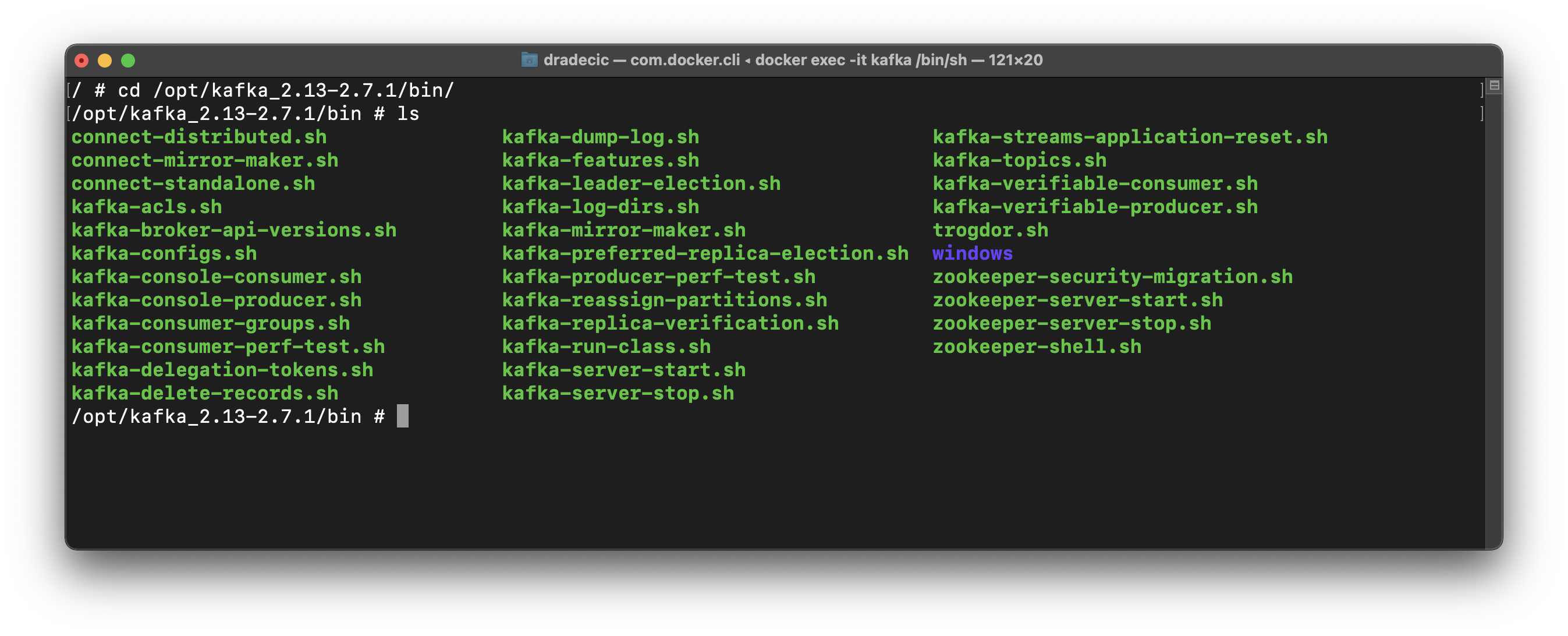1568x636 pixels.
Task: Select the windows directory entry
Action: click(x=972, y=253)
